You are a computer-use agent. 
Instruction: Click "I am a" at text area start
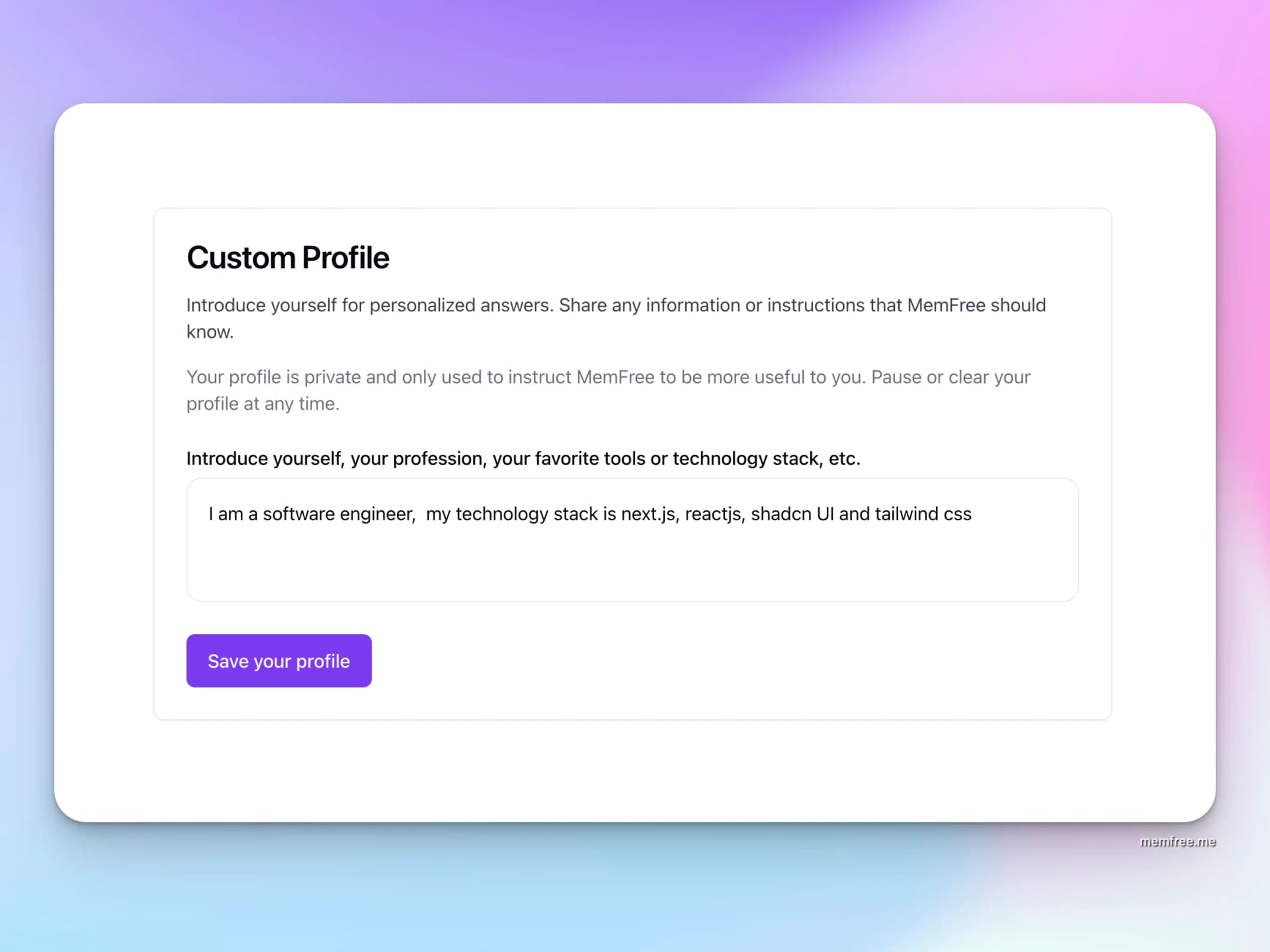233,514
